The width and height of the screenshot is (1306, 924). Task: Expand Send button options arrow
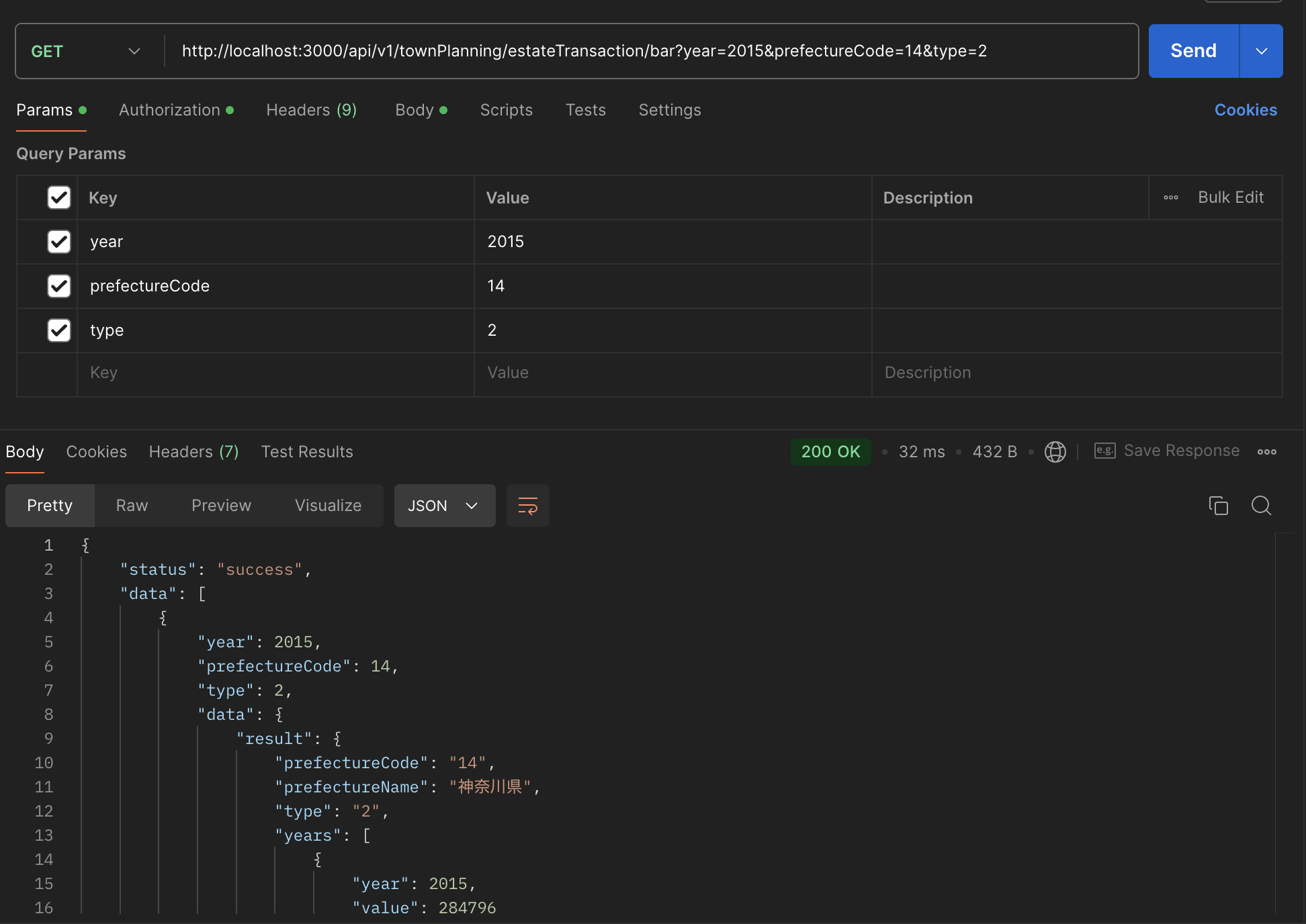tap(1261, 51)
